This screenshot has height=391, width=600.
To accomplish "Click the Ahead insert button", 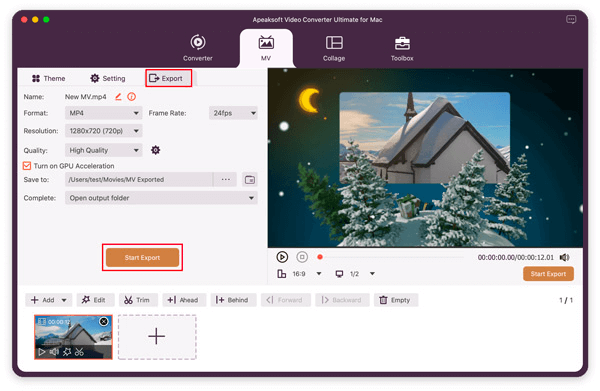I will tap(184, 300).
